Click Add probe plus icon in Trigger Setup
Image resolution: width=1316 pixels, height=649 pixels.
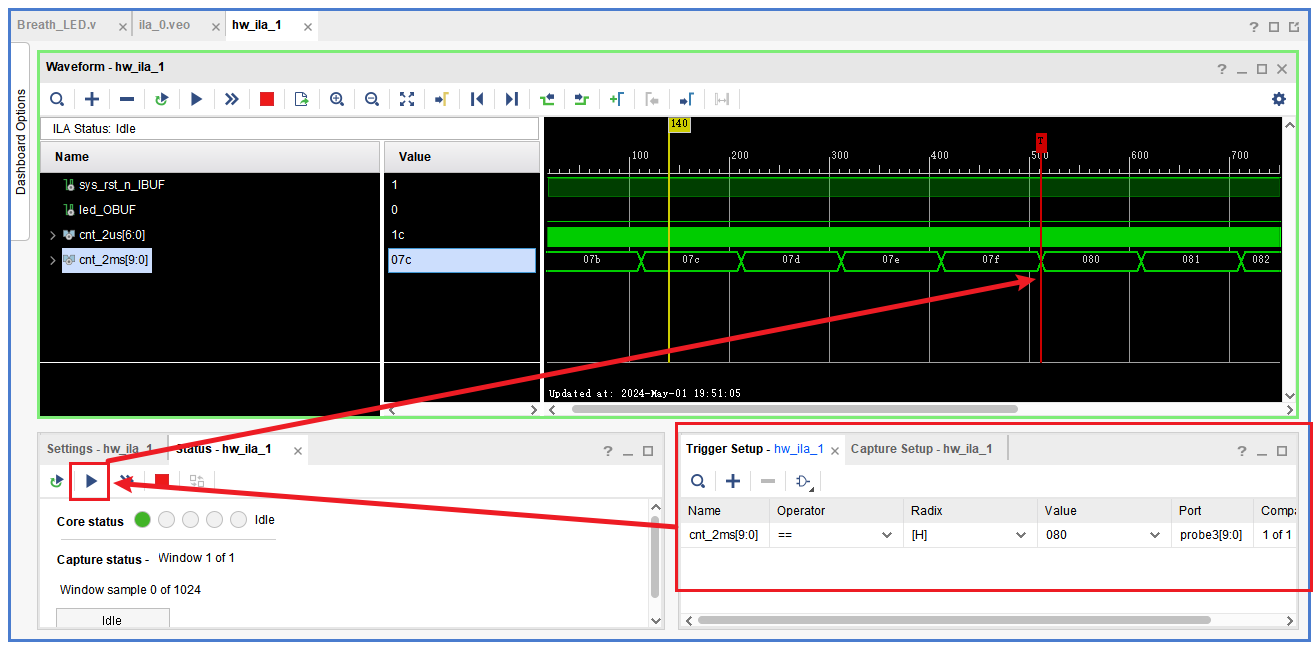click(x=733, y=481)
